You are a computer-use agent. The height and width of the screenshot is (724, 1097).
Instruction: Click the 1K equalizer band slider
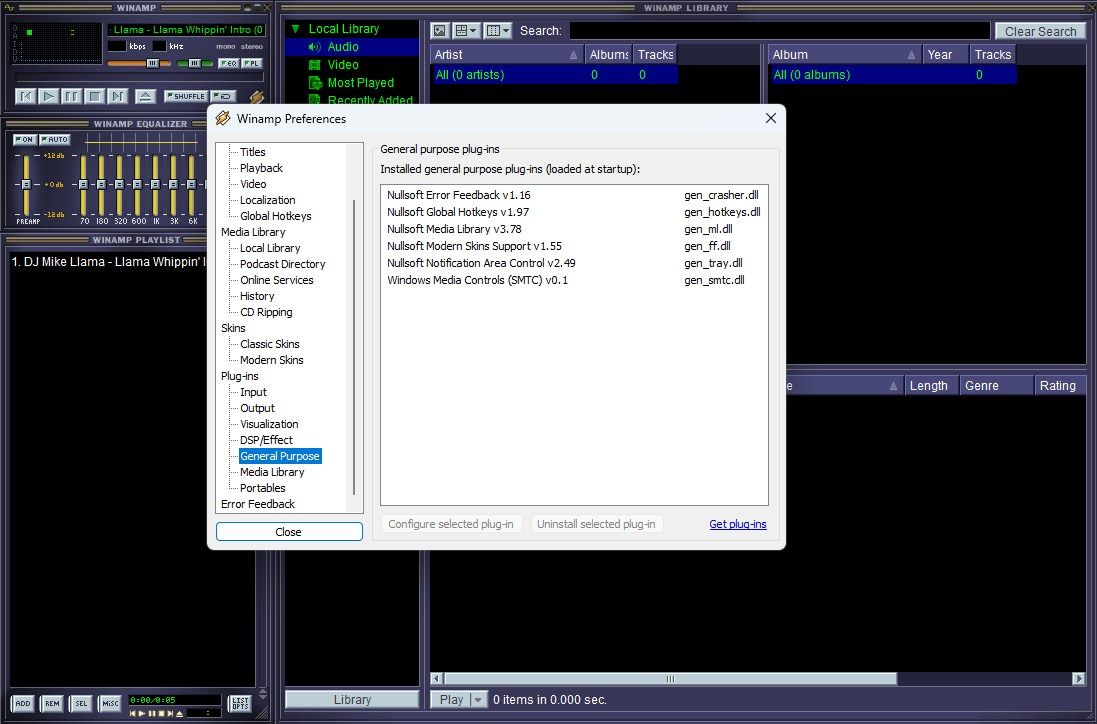click(156, 185)
